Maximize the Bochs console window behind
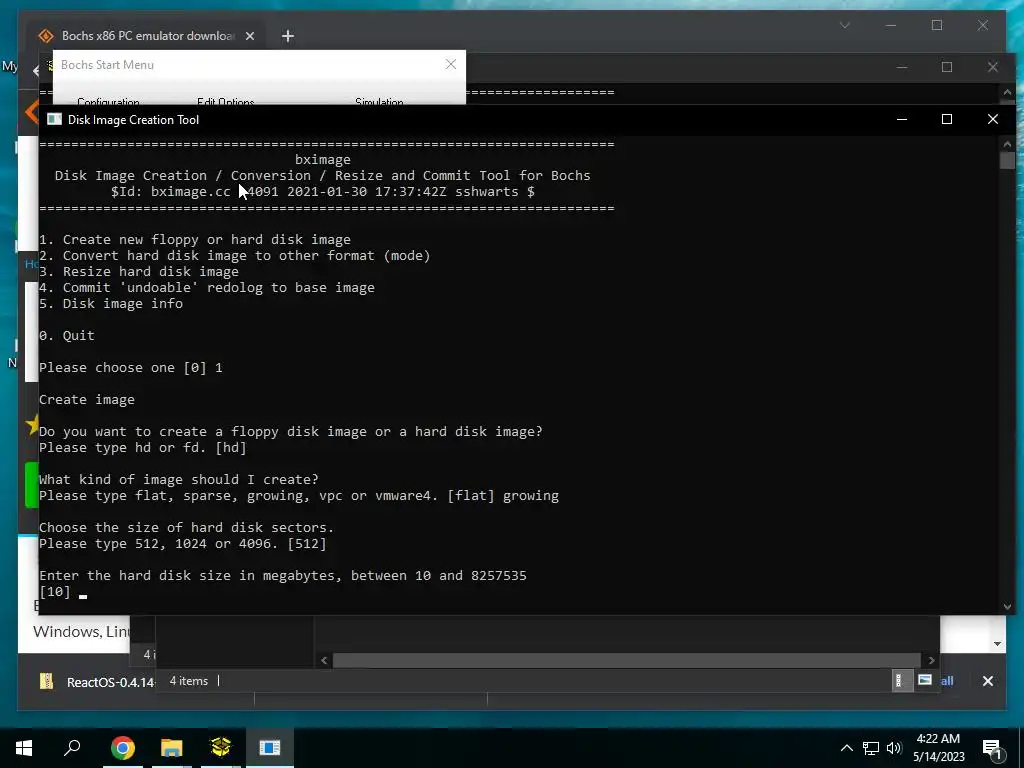 coord(947,67)
